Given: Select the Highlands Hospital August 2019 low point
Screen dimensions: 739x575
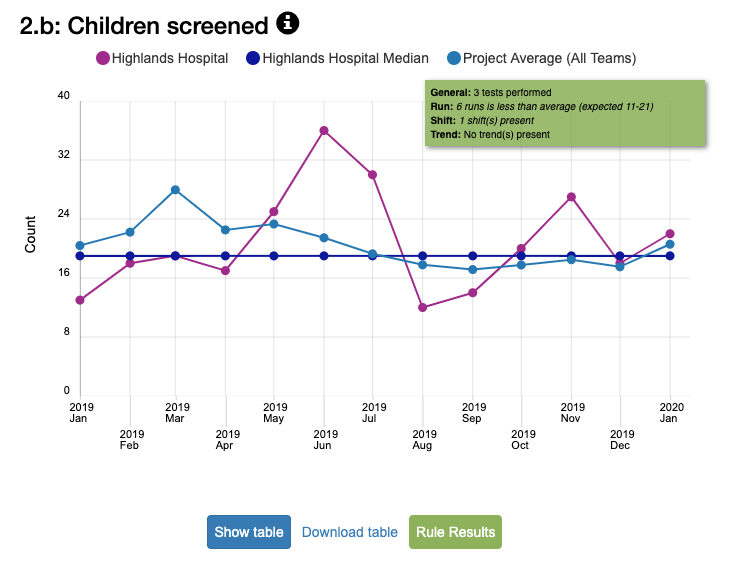Looking at the screenshot, I should click(423, 307).
